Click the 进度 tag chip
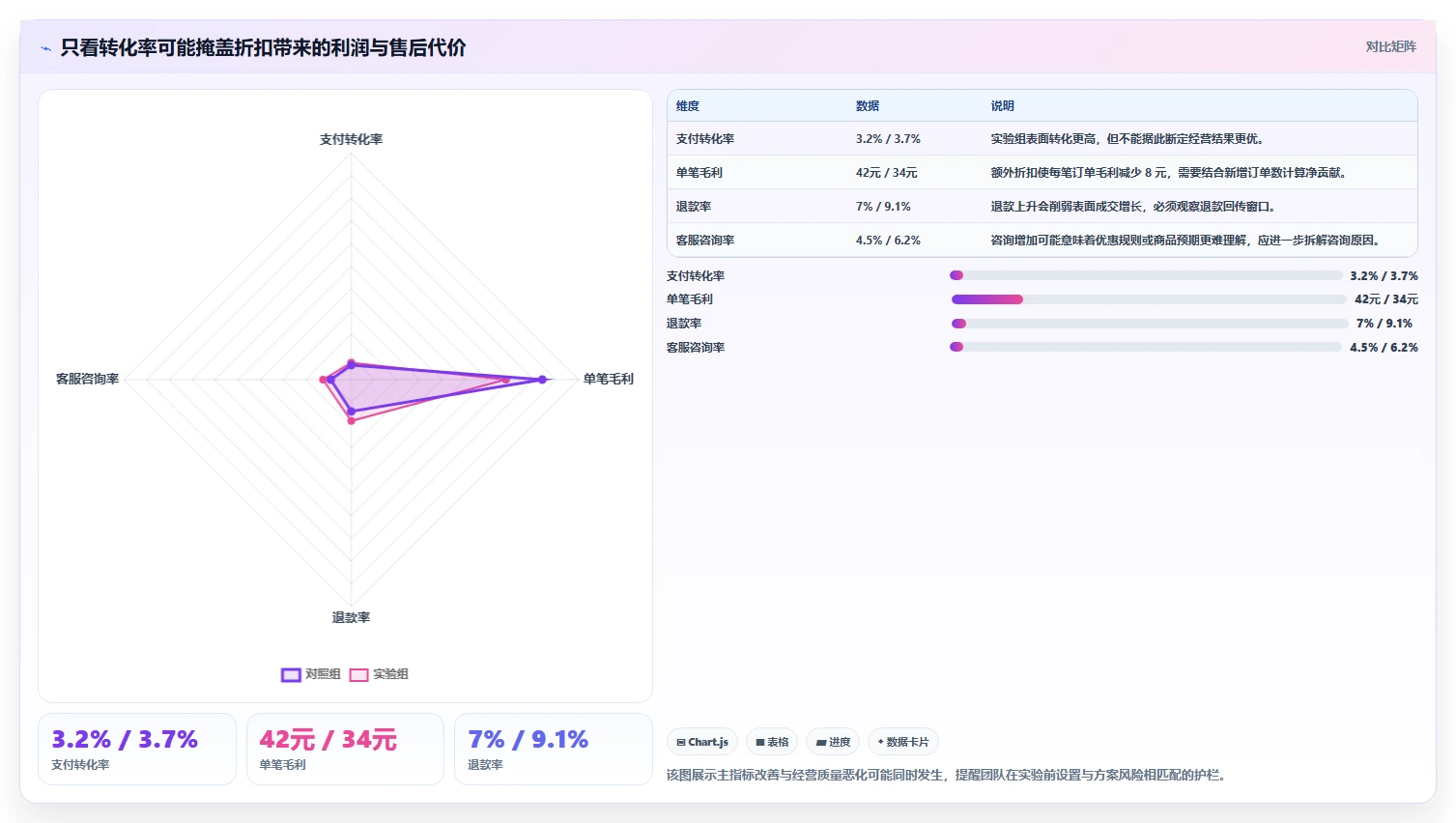 click(x=833, y=742)
